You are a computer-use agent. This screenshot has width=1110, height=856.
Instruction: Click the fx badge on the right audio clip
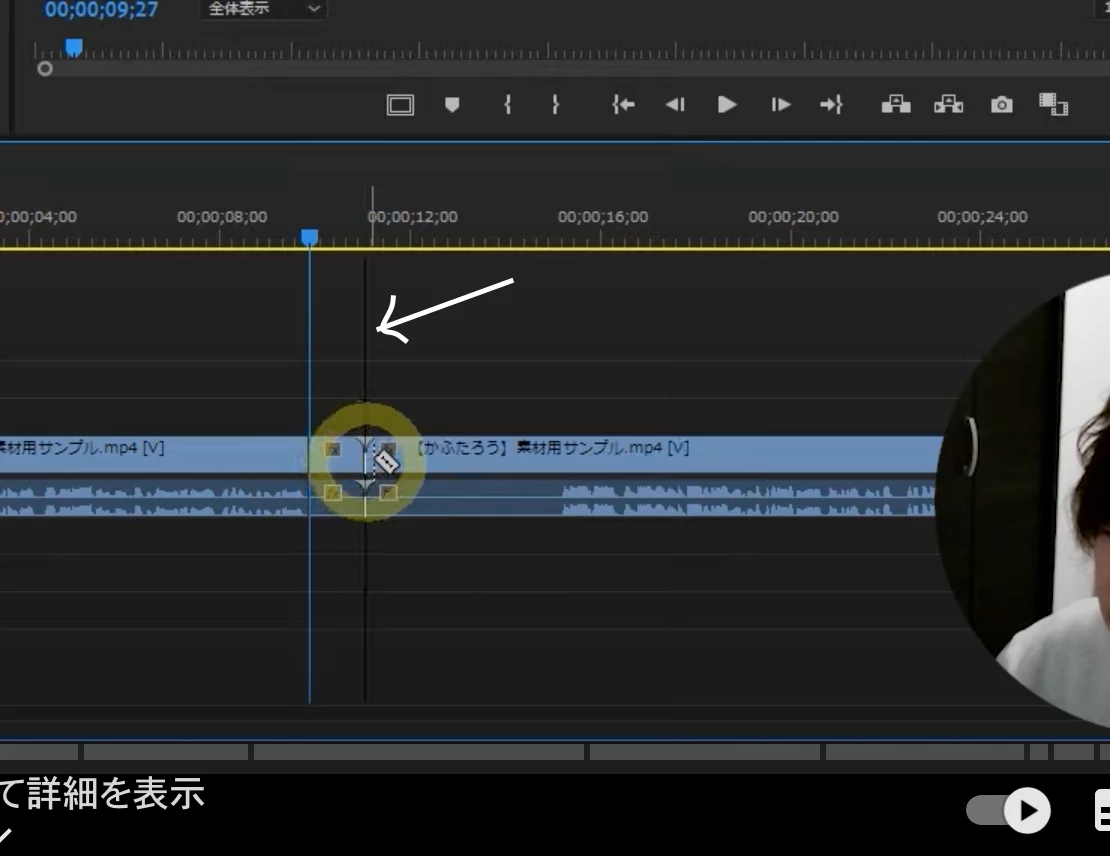[388, 492]
